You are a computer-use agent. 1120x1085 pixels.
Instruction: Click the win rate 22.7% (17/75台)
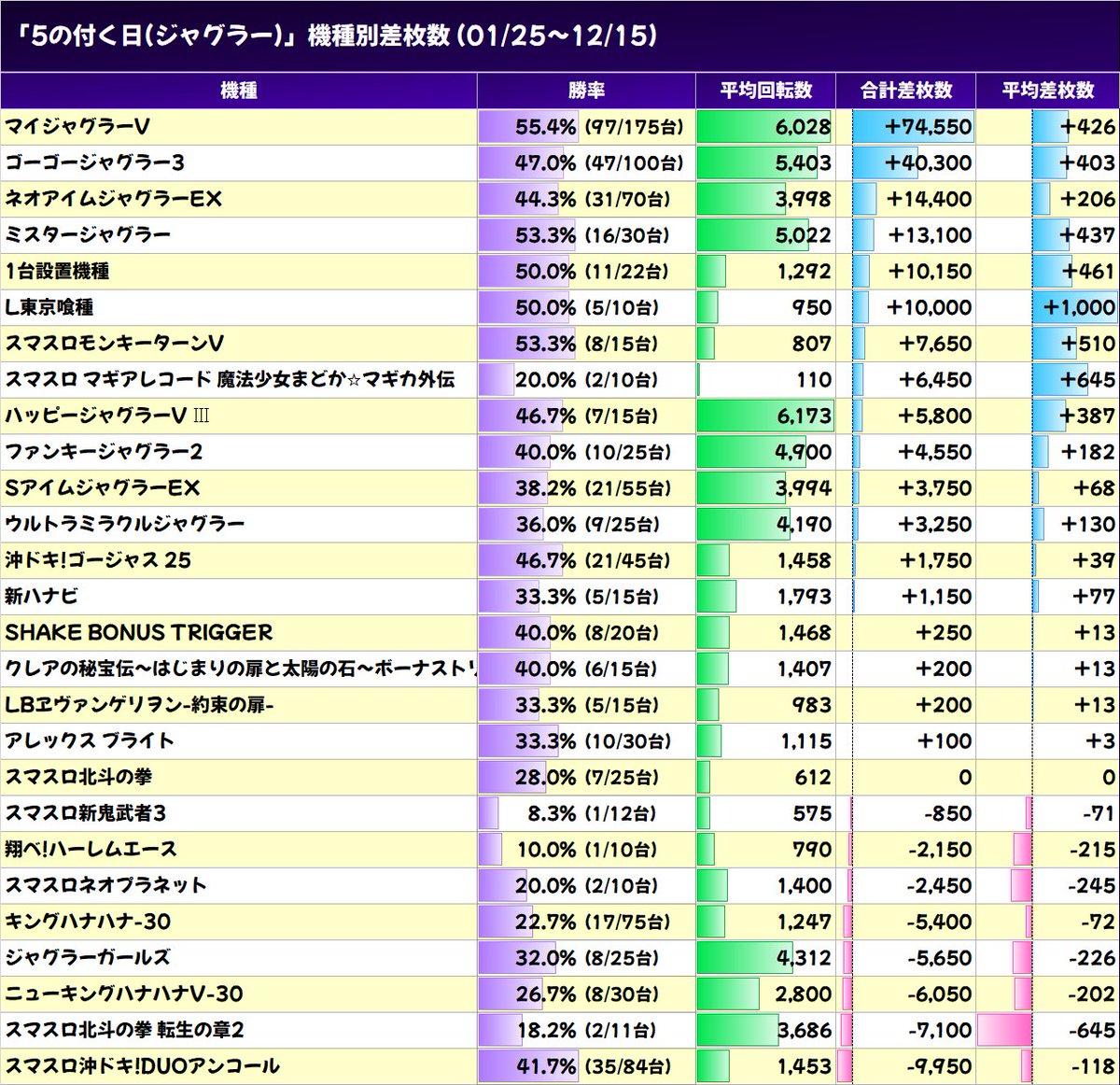click(594, 922)
